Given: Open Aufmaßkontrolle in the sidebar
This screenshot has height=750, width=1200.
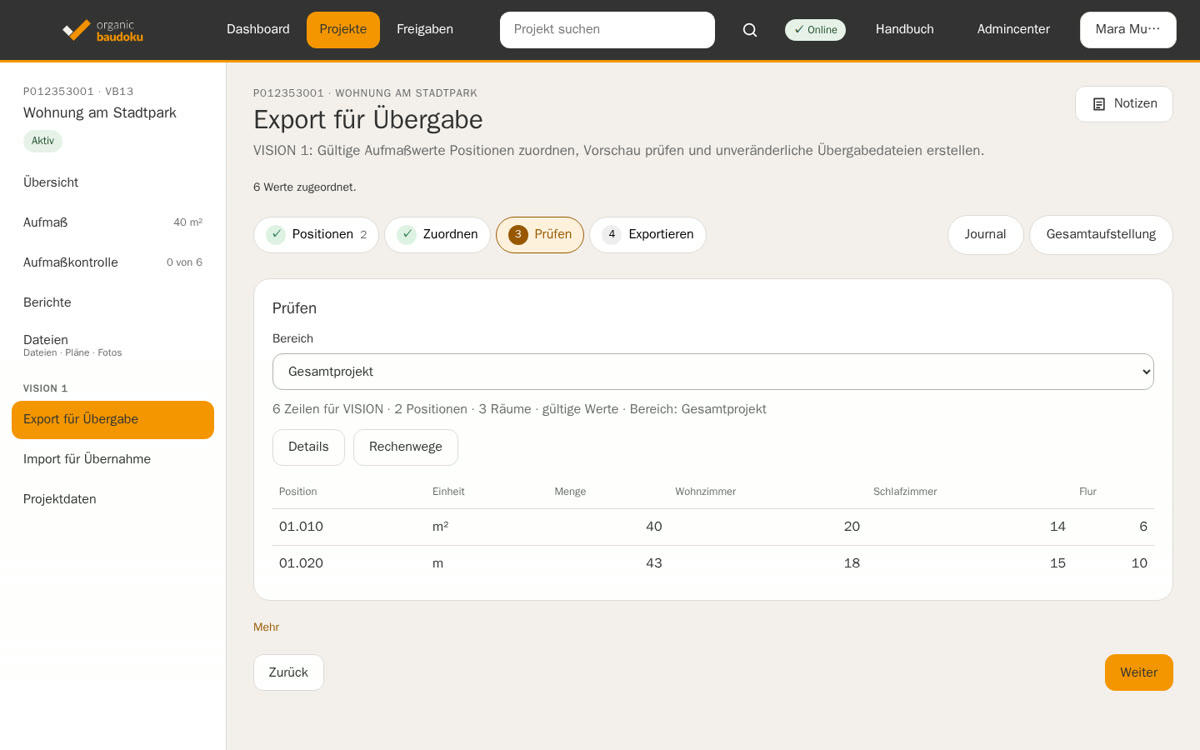Looking at the screenshot, I should click(113, 263).
